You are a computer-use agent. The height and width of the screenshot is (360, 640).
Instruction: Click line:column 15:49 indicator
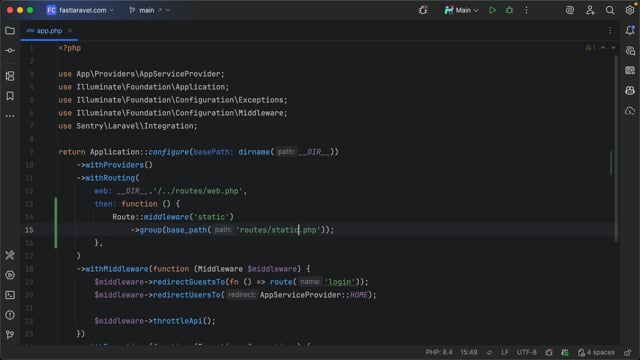469,352
